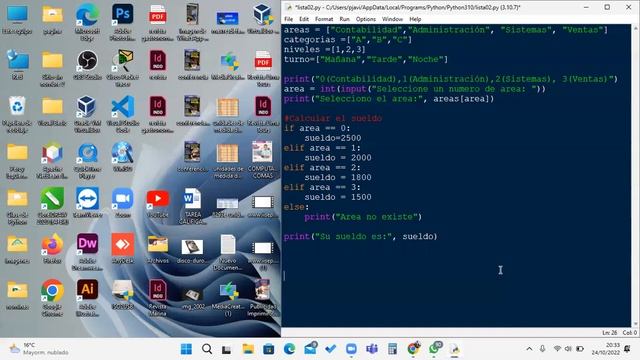The image size is (640, 360).
Task: Open the Run menu in IDLE
Action: click(344, 19)
